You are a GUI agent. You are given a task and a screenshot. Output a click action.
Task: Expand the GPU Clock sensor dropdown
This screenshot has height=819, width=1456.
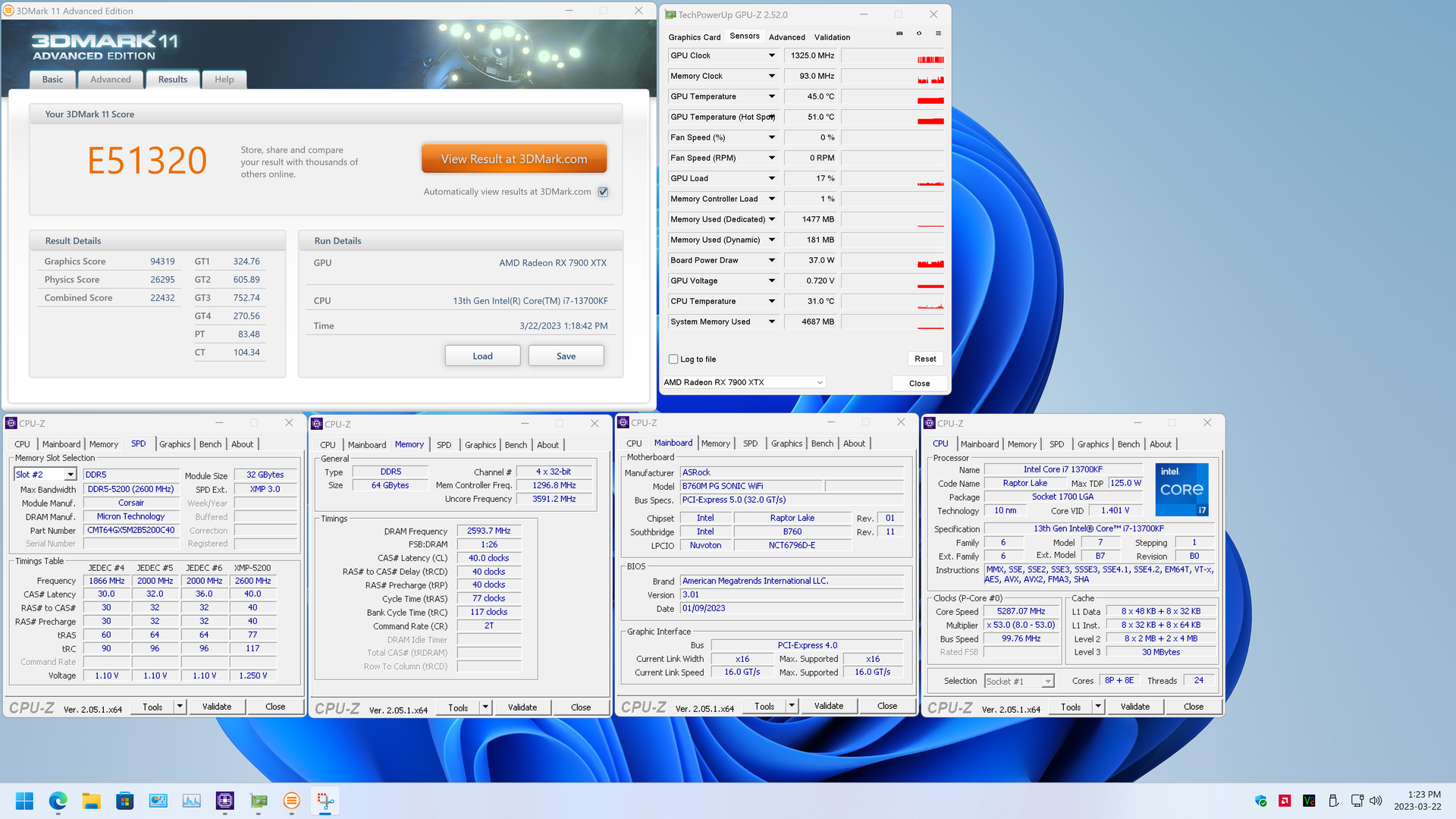[772, 55]
